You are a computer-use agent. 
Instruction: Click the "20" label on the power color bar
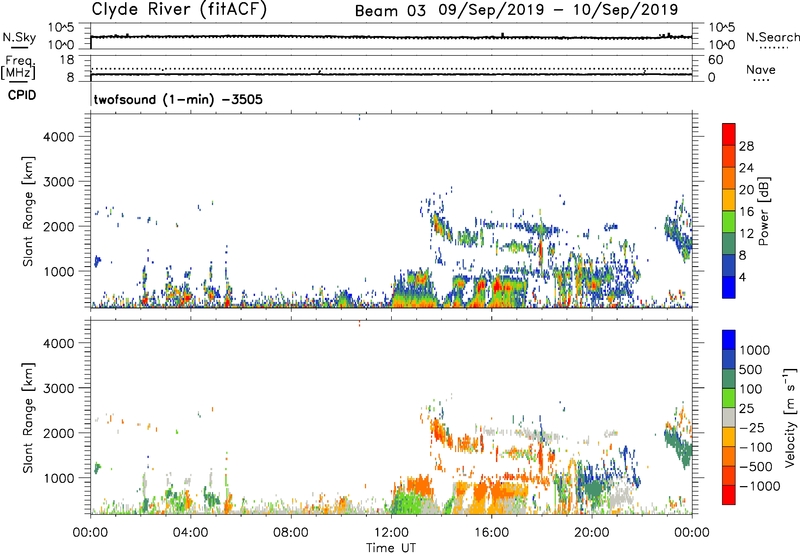coord(746,190)
